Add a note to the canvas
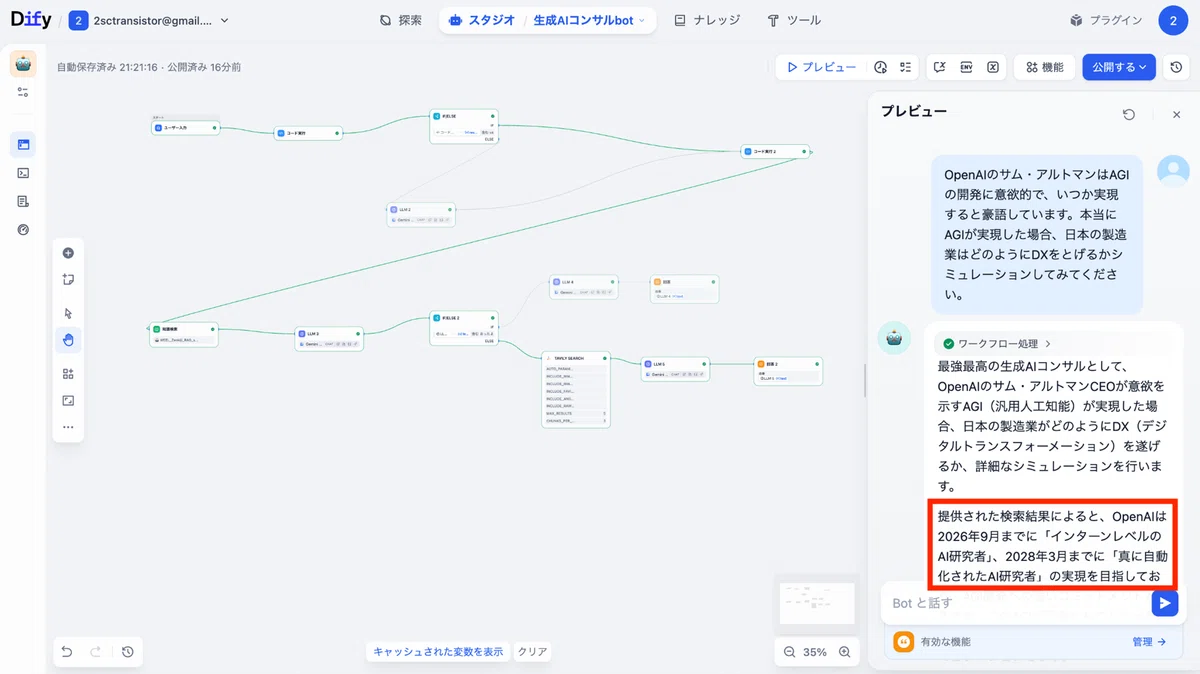 [68, 280]
